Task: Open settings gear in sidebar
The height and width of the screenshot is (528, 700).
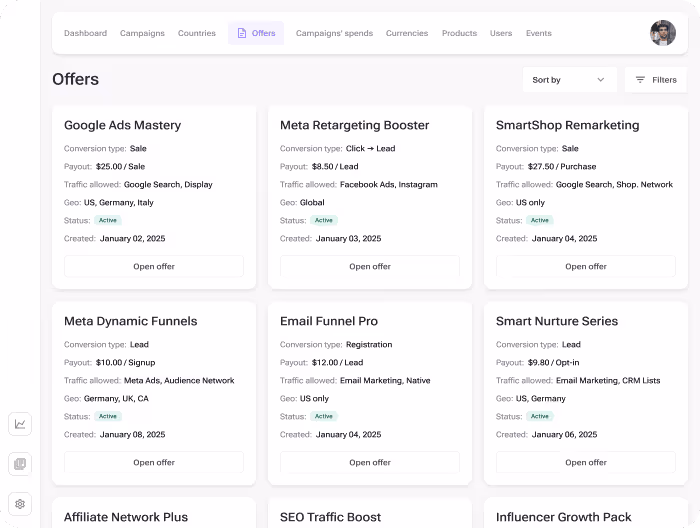Action: coord(20,504)
